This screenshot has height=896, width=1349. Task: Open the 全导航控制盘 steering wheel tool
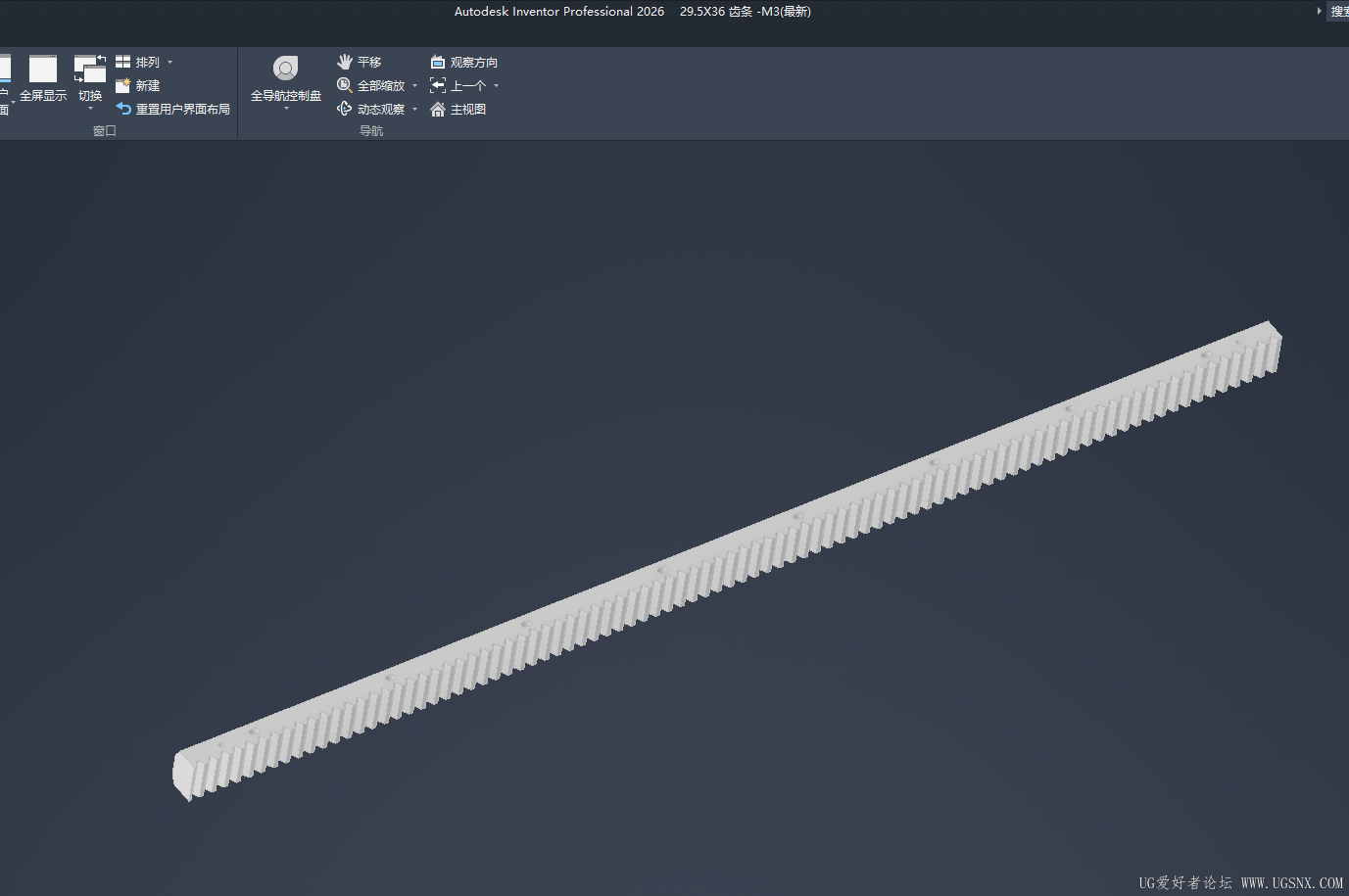tap(286, 78)
